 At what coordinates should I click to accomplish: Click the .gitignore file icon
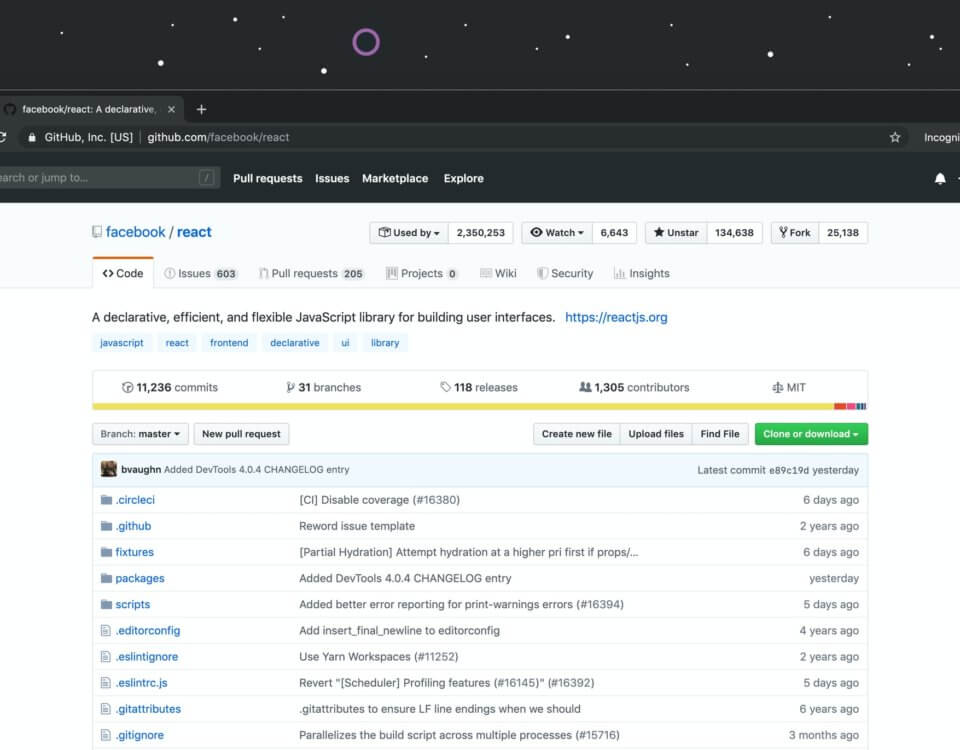click(x=105, y=735)
